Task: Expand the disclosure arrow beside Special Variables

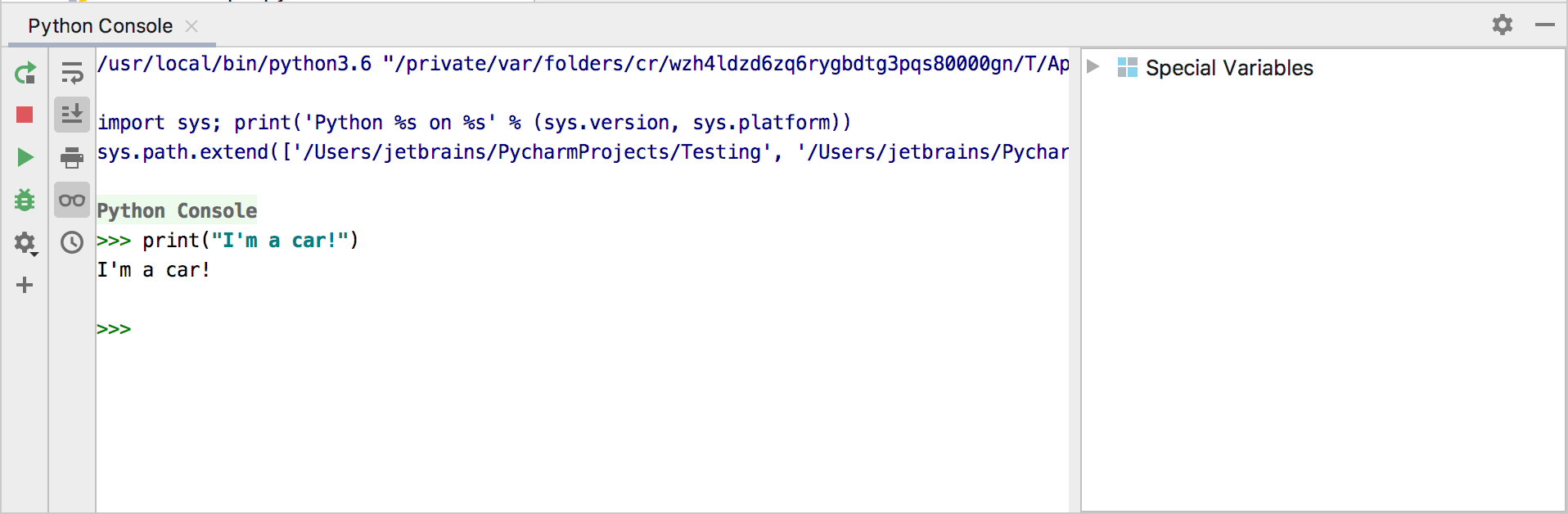Action: [x=1094, y=68]
